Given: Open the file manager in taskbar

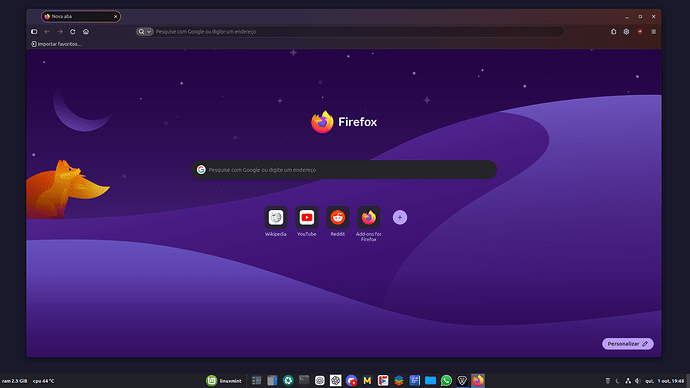Looking at the screenshot, I should coord(272,381).
